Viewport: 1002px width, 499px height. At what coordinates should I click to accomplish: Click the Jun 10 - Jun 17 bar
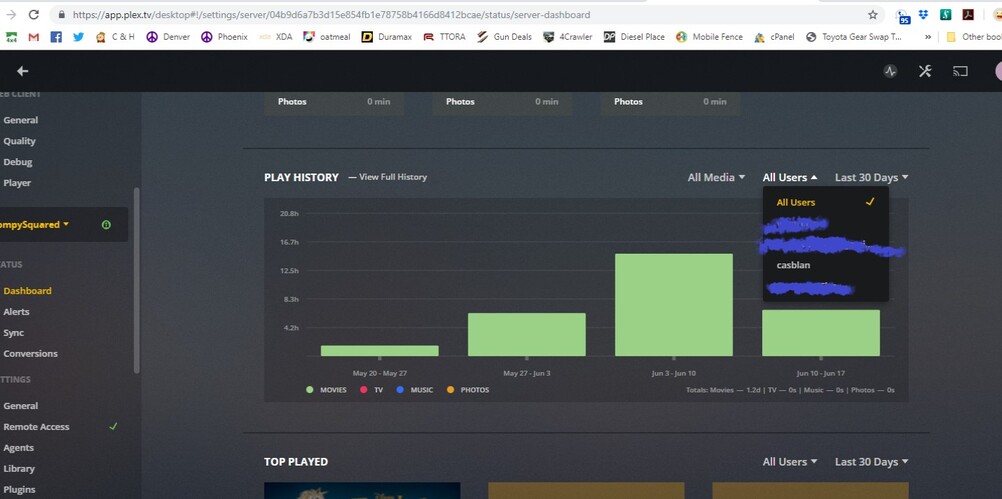(x=821, y=333)
